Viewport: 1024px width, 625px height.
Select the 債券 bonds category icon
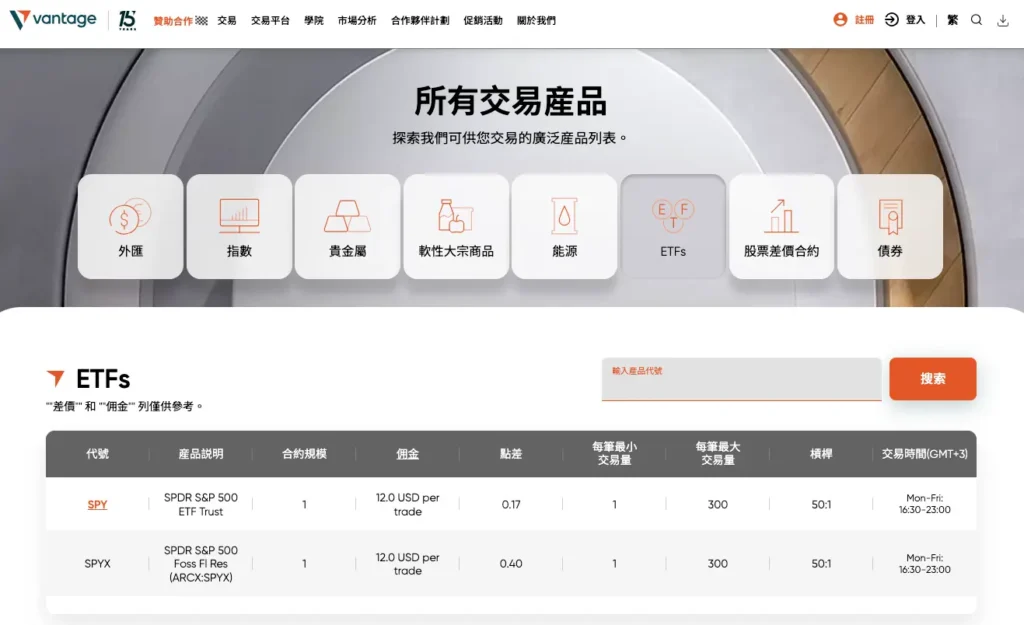click(x=890, y=226)
